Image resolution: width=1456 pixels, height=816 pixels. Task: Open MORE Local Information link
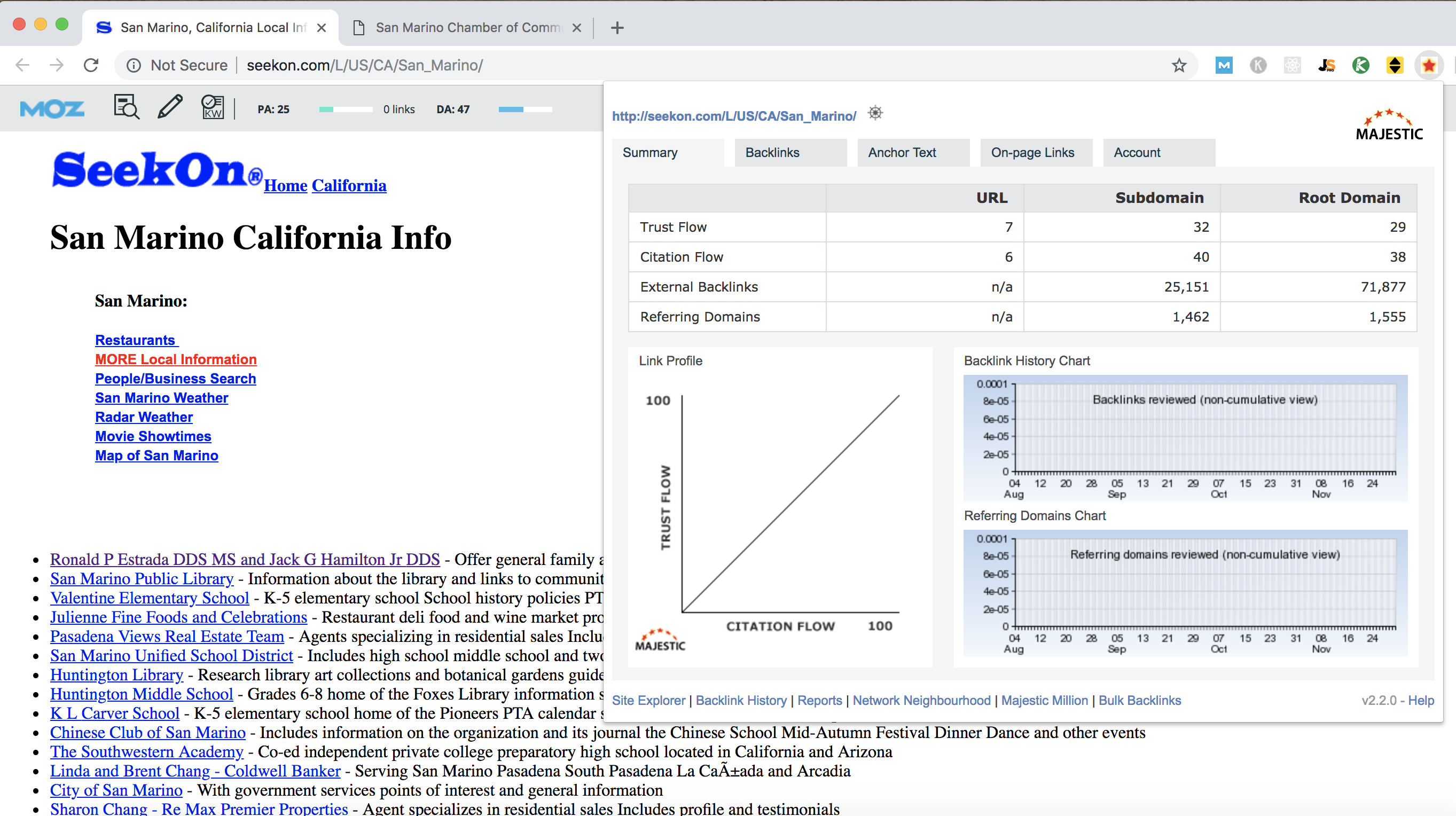click(176, 359)
